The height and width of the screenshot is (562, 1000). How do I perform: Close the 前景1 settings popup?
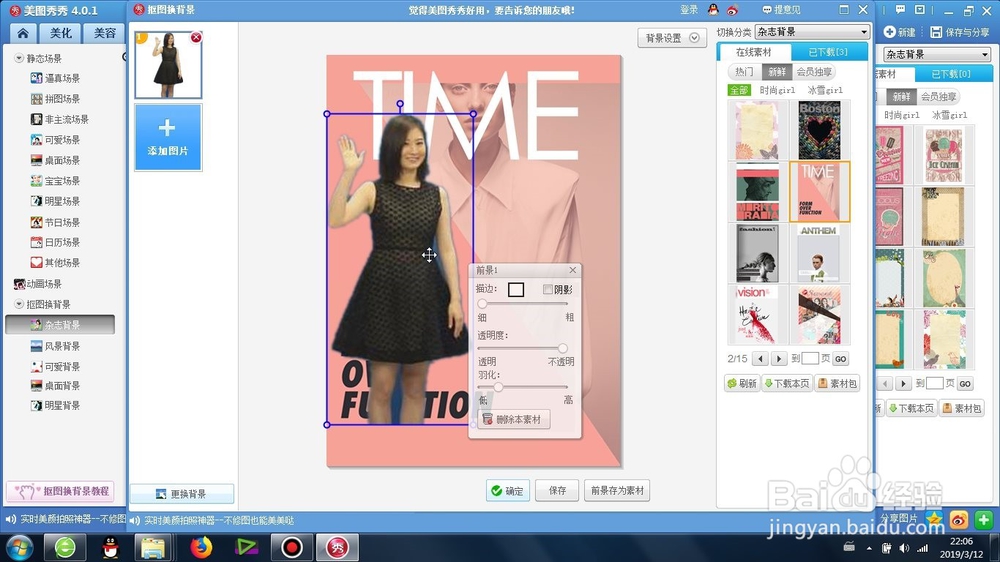[x=573, y=270]
